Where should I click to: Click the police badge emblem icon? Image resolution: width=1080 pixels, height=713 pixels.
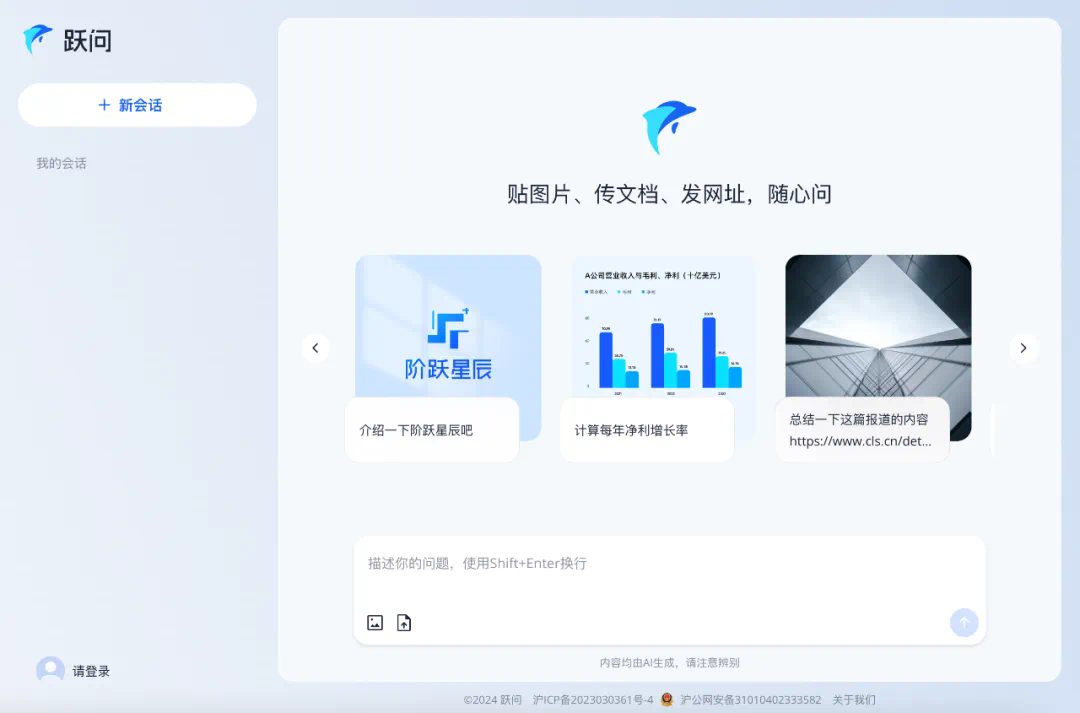[x=667, y=700]
